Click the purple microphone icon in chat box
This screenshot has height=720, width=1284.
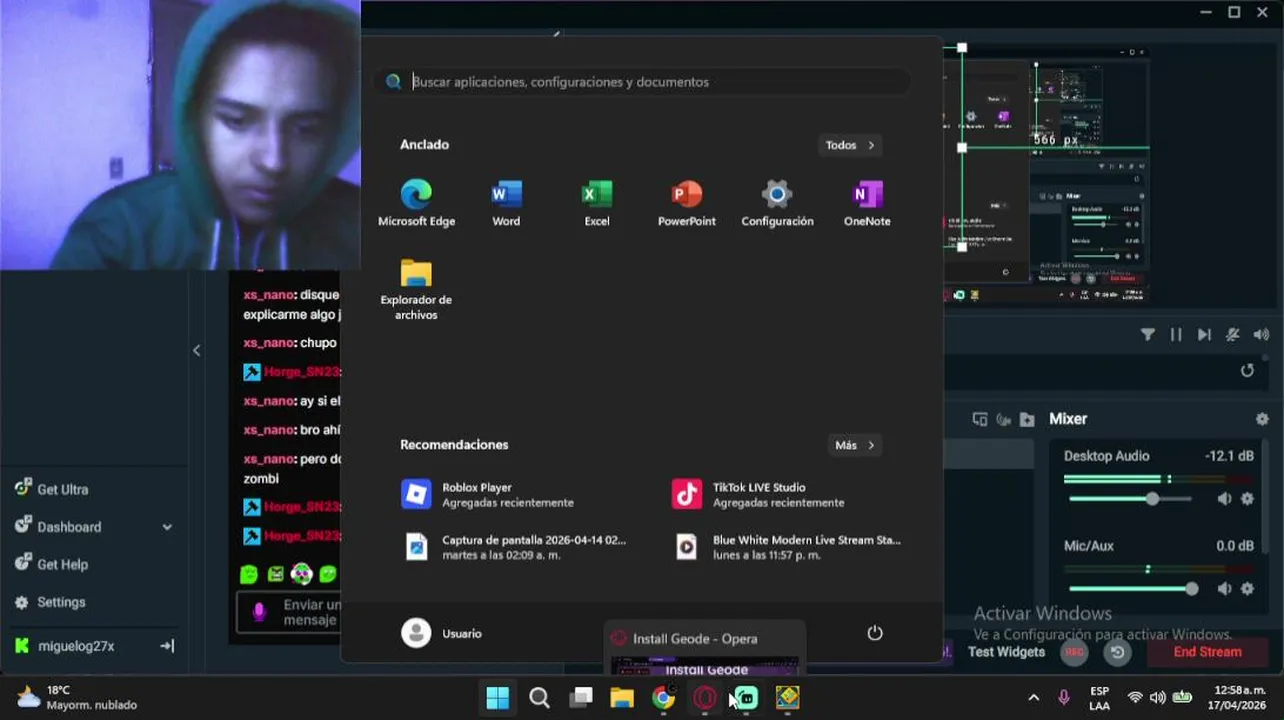[259, 612]
